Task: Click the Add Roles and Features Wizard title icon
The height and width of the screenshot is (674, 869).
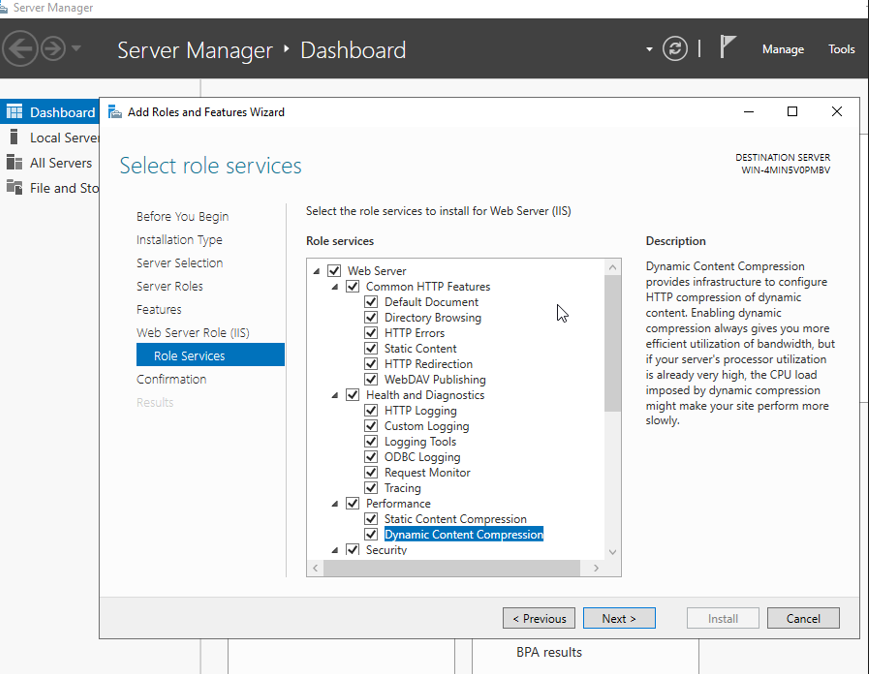Action: click(115, 112)
